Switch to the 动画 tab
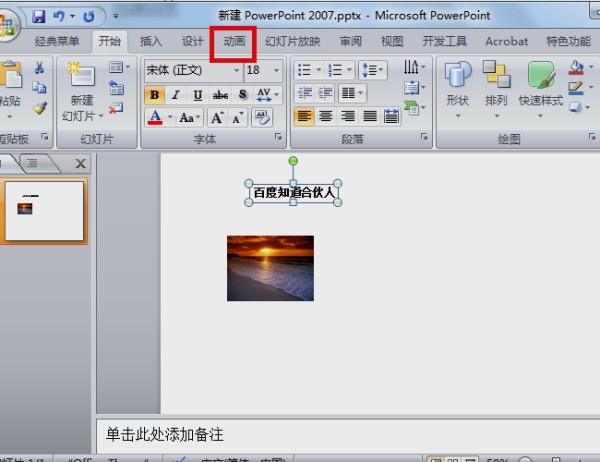Screen dimensions: 600x462 (x=234, y=41)
